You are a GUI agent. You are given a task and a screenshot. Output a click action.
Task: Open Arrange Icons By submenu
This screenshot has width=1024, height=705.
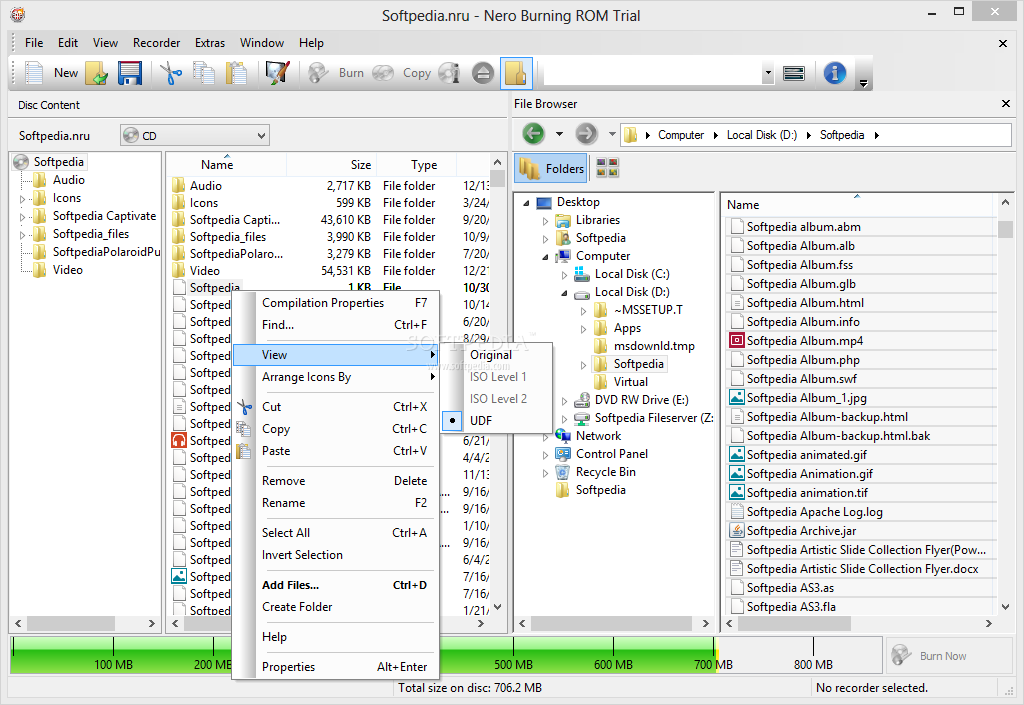coord(336,377)
